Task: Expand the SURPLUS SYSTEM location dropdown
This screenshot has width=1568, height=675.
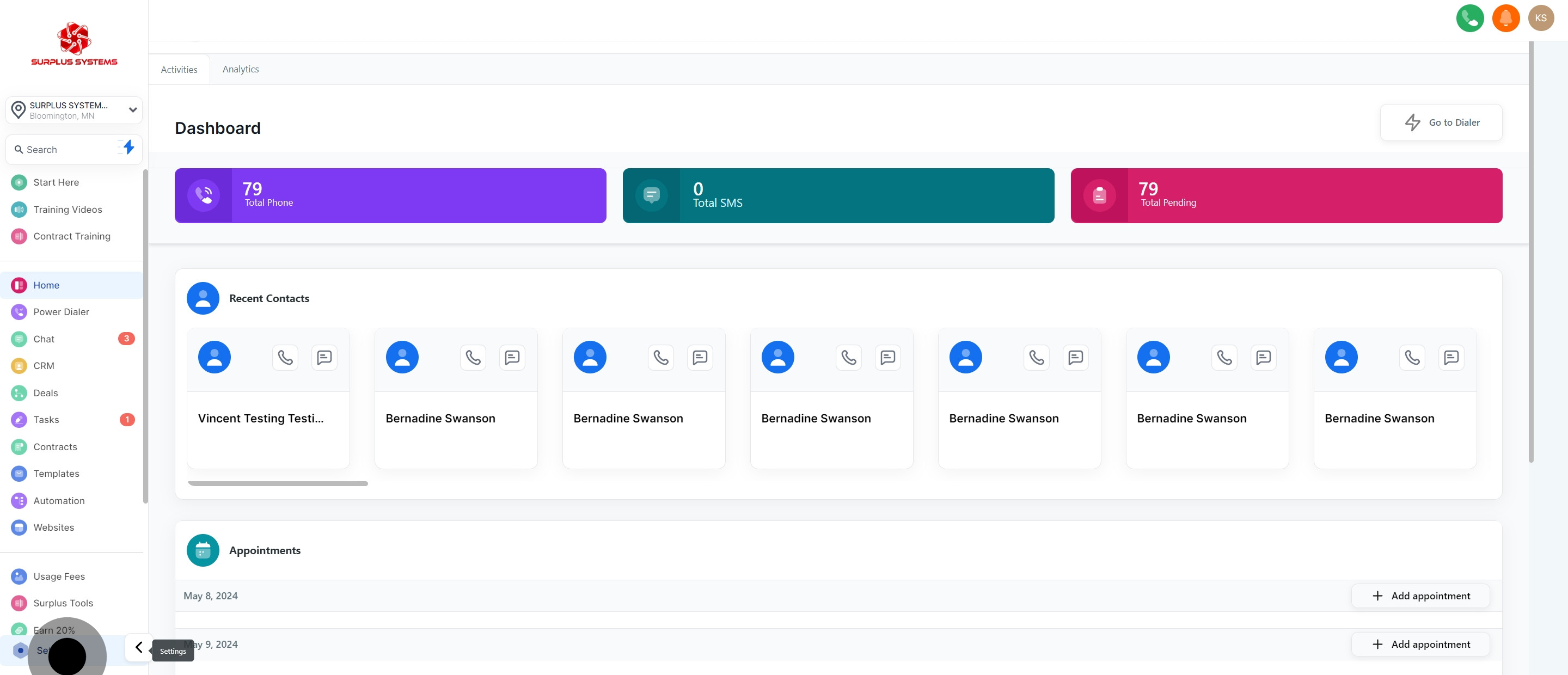Action: [x=132, y=110]
